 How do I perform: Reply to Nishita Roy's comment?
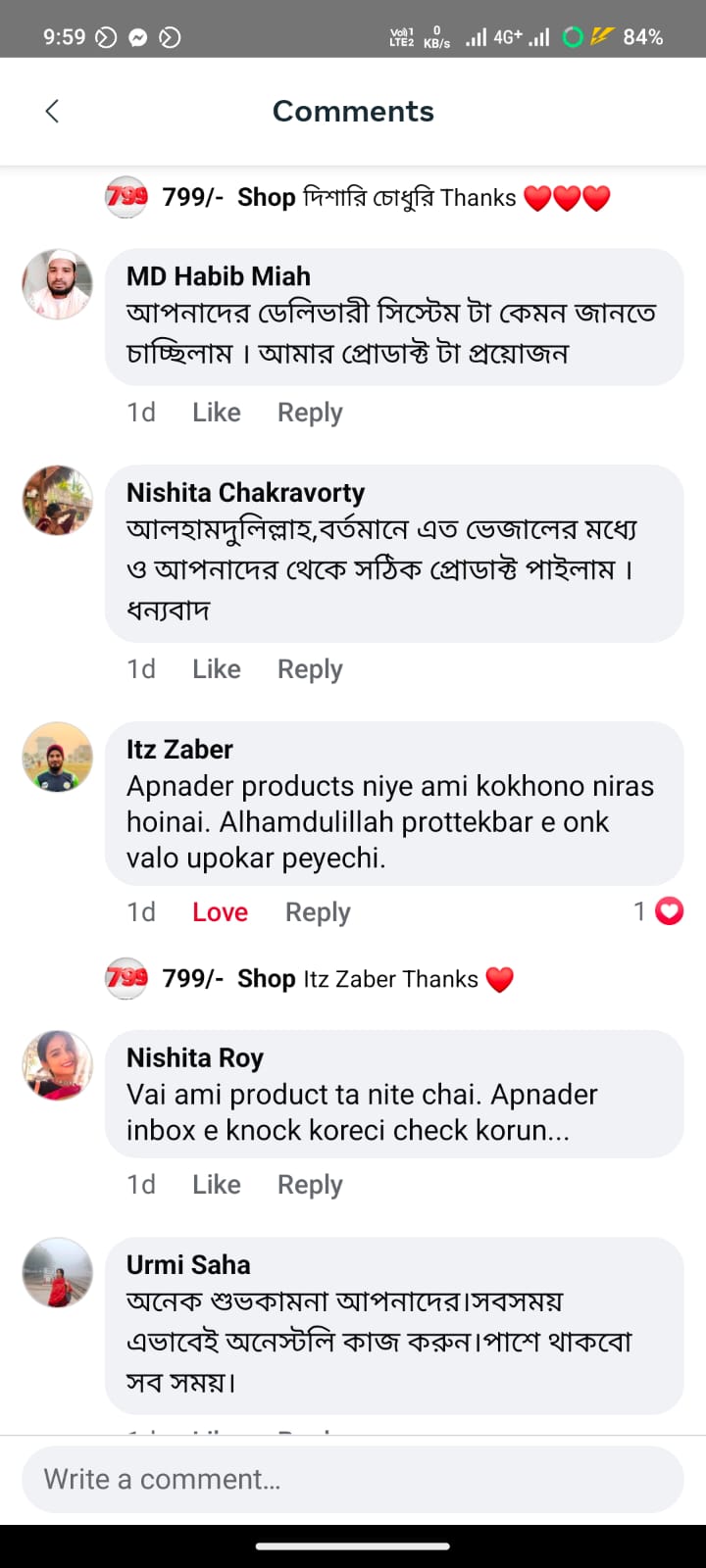point(310,1185)
